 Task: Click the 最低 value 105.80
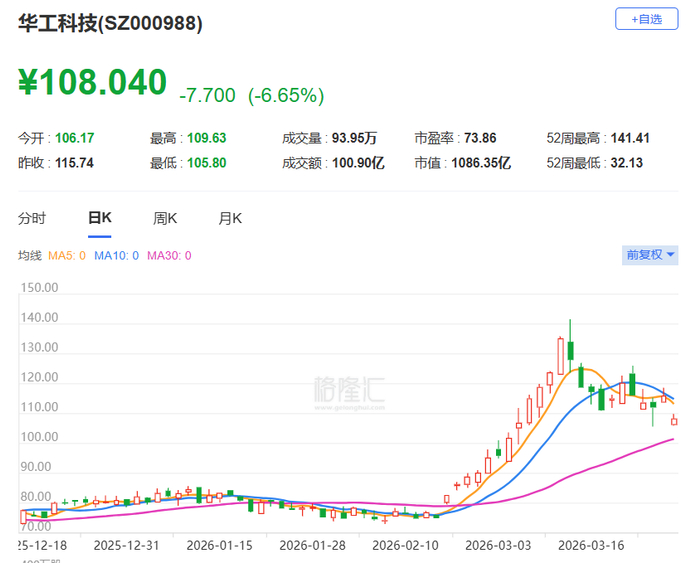207,163
